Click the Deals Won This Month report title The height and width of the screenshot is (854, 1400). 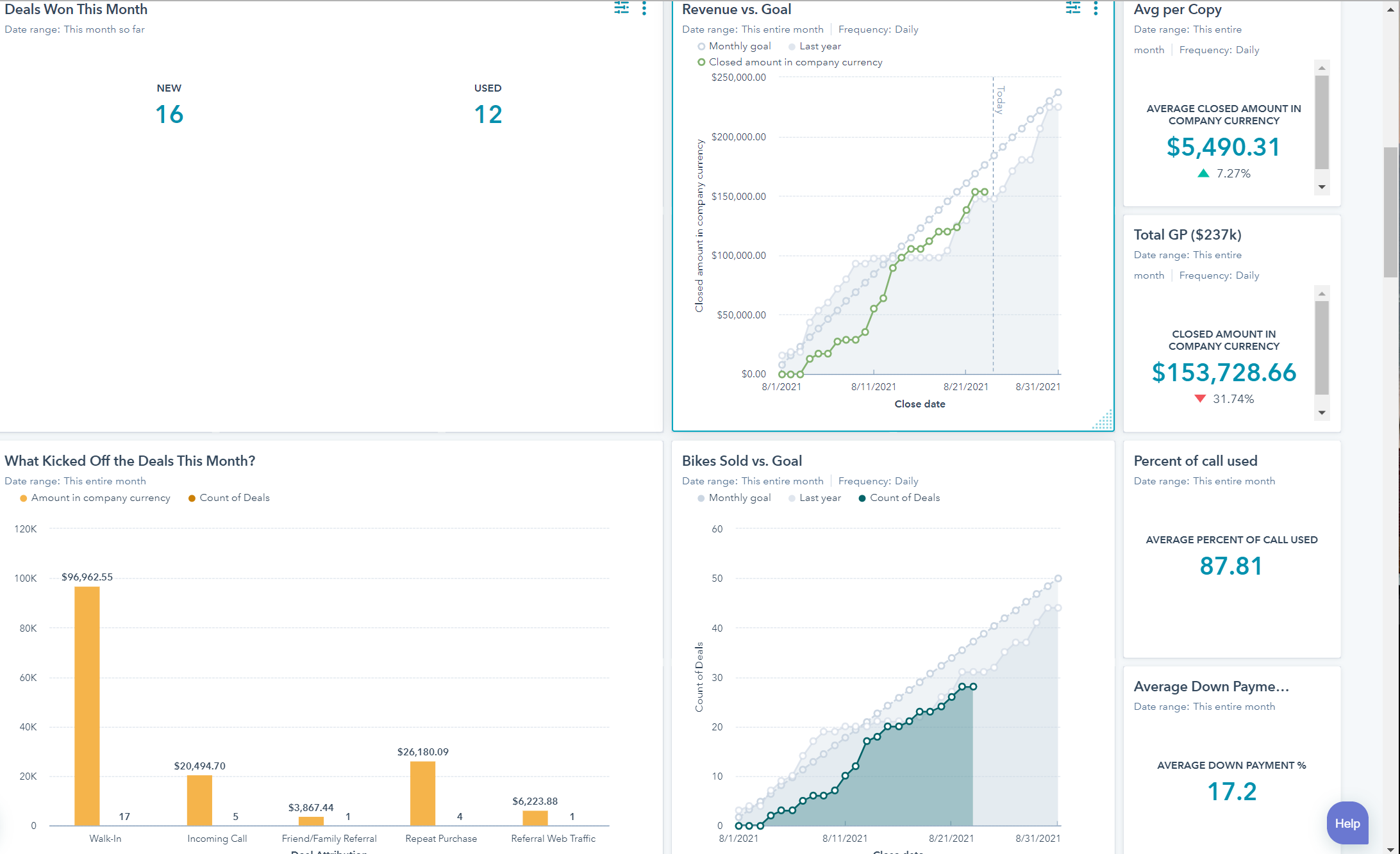[76, 10]
